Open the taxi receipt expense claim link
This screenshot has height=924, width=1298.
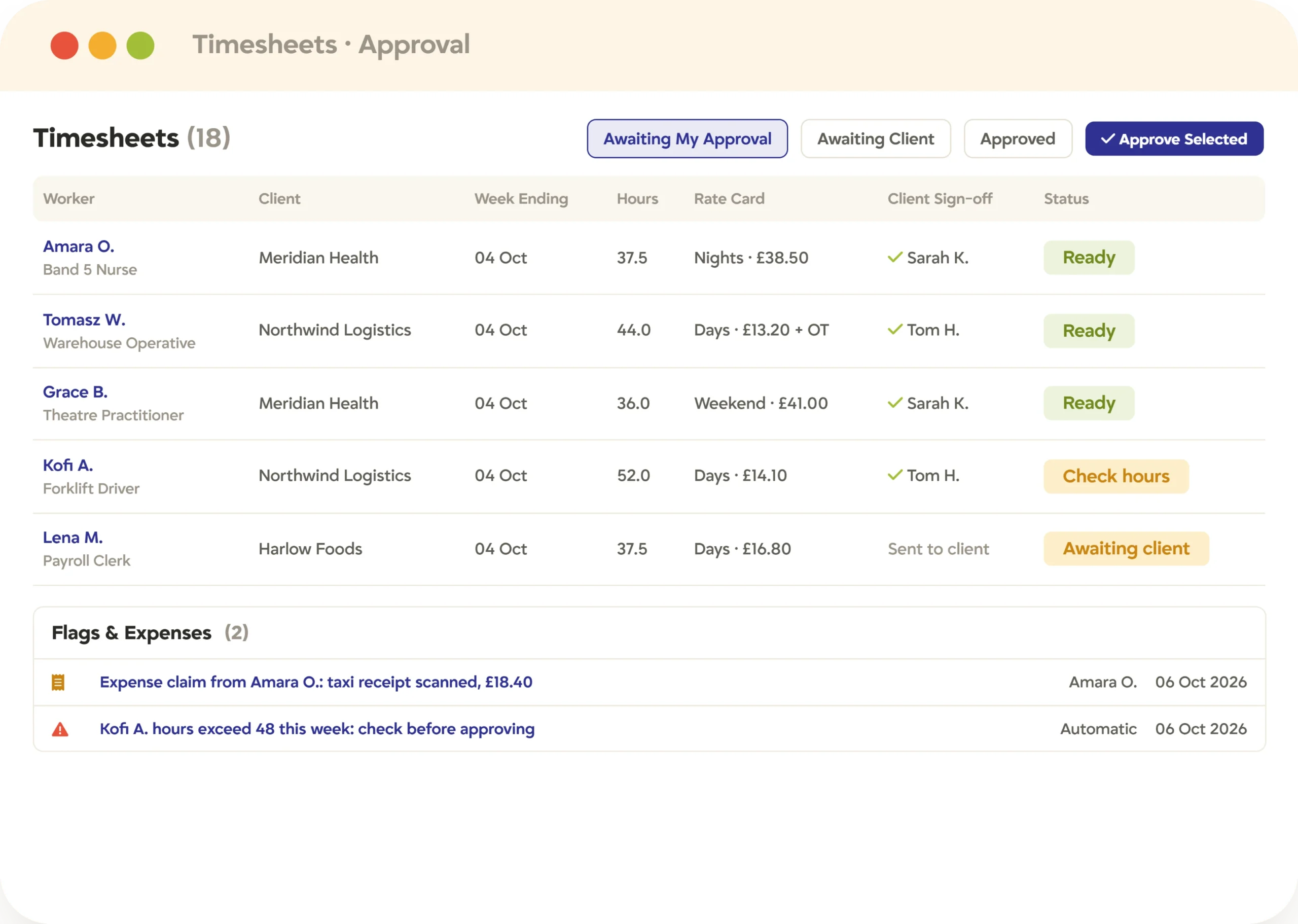point(316,682)
